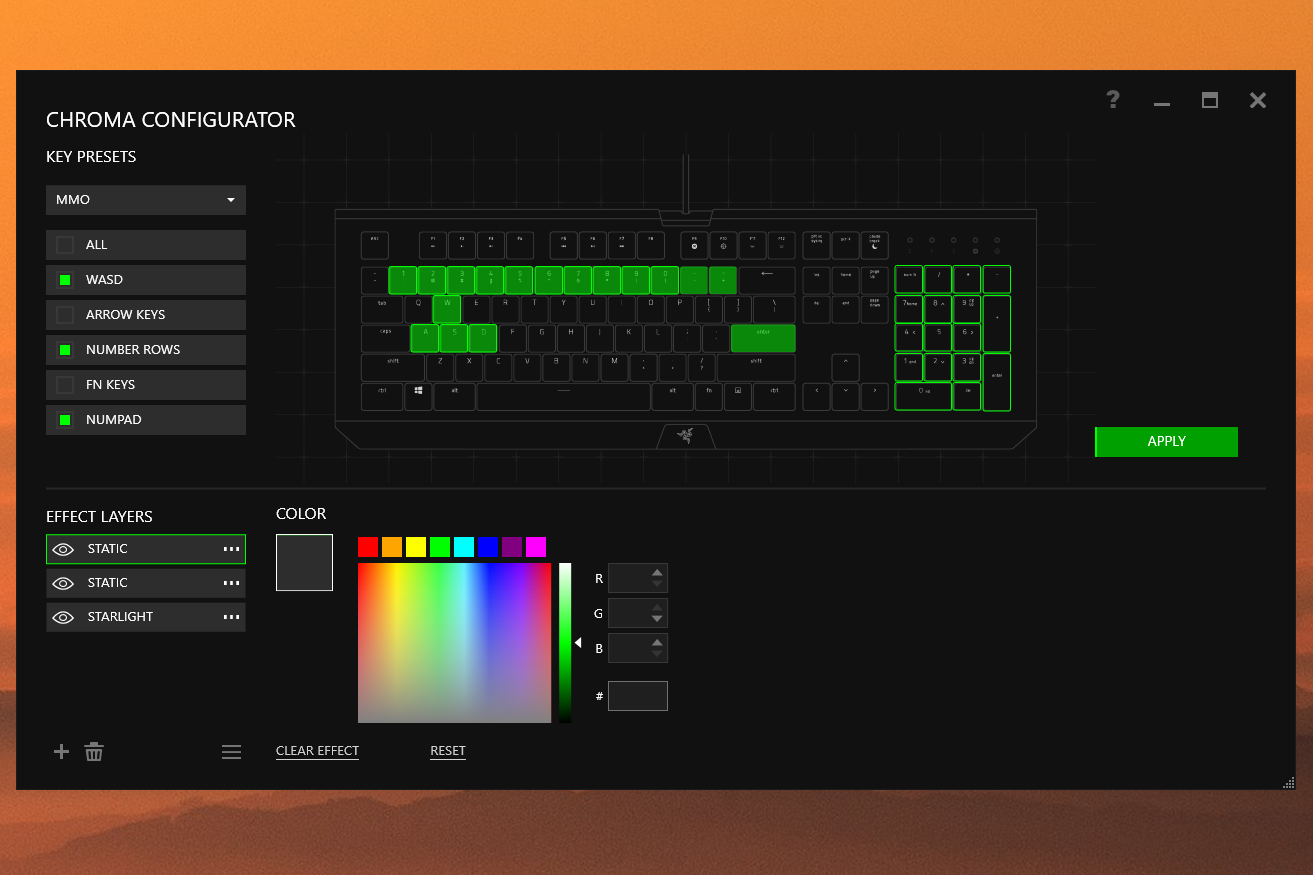Decrease the B value with down arrow
Viewport: 1313px width, 875px height.
pos(657,654)
